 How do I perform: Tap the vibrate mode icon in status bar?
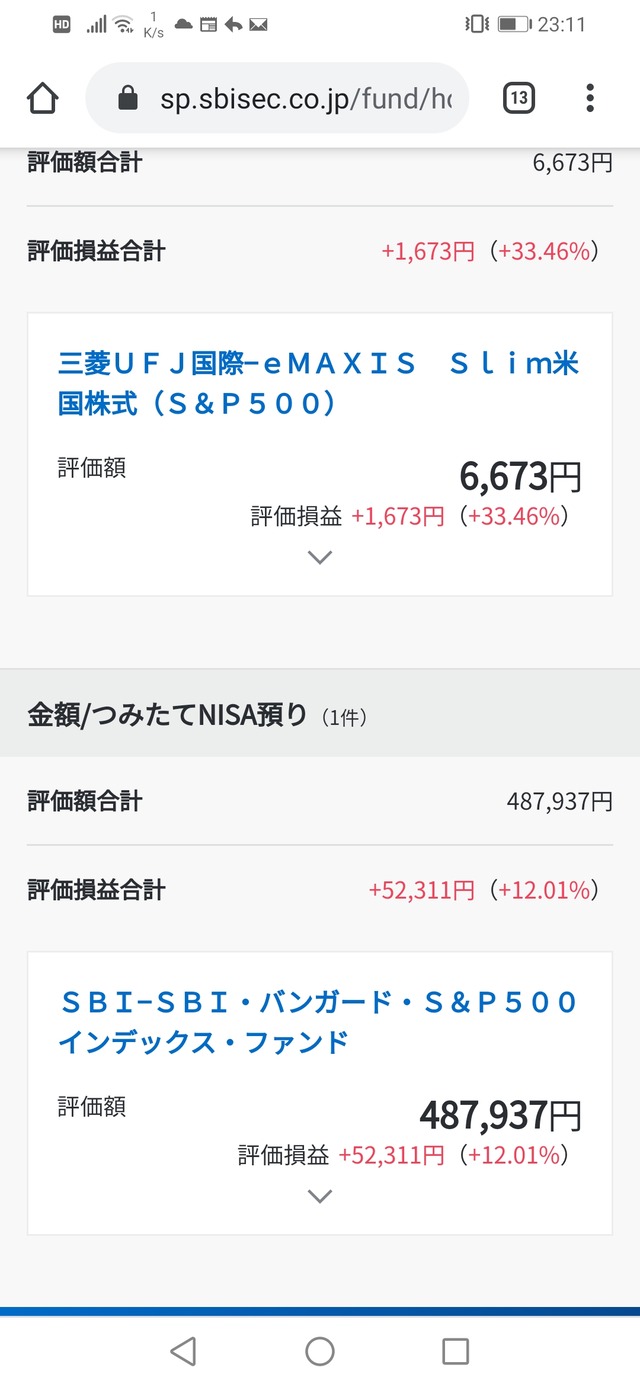478,24
